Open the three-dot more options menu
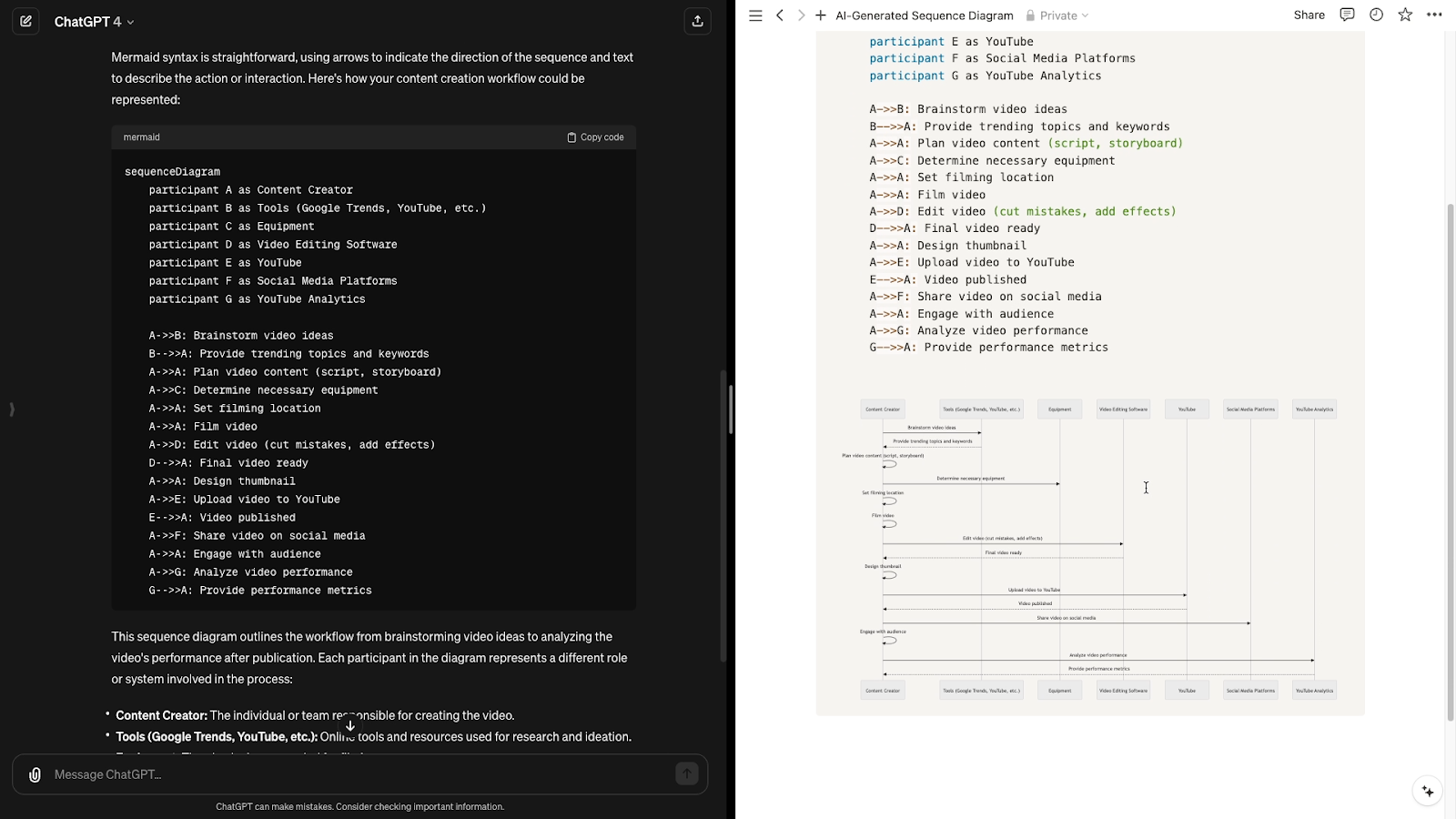 coord(1434,15)
